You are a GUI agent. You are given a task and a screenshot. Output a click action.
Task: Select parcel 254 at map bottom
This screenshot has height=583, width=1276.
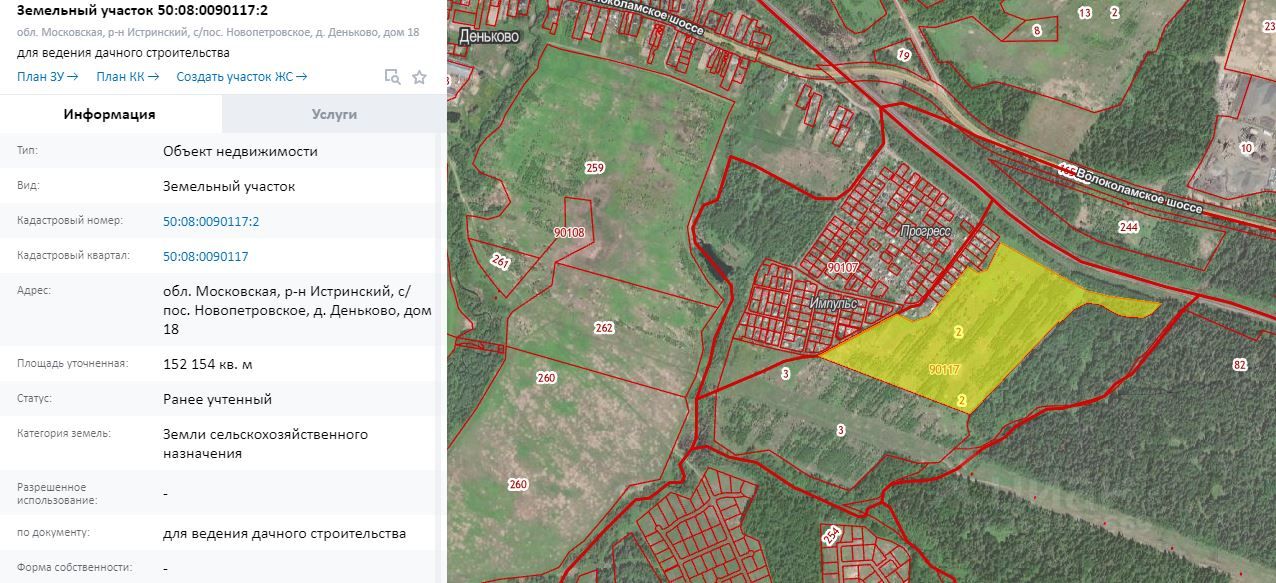(831, 537)
